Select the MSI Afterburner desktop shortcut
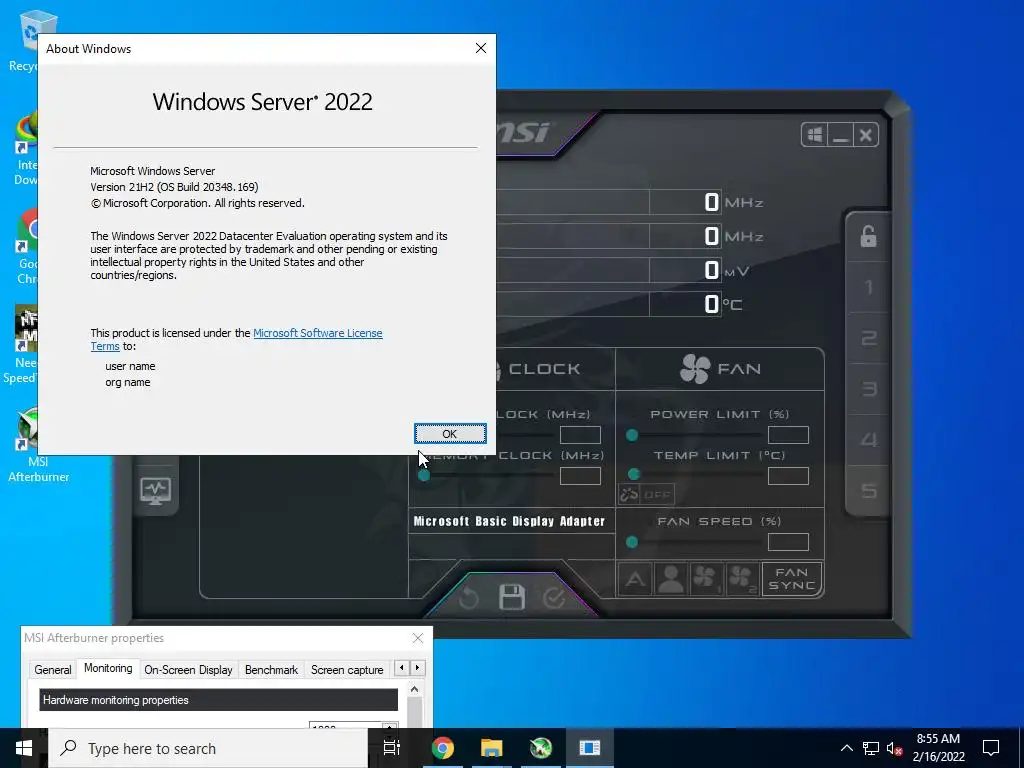 point(37,446)
